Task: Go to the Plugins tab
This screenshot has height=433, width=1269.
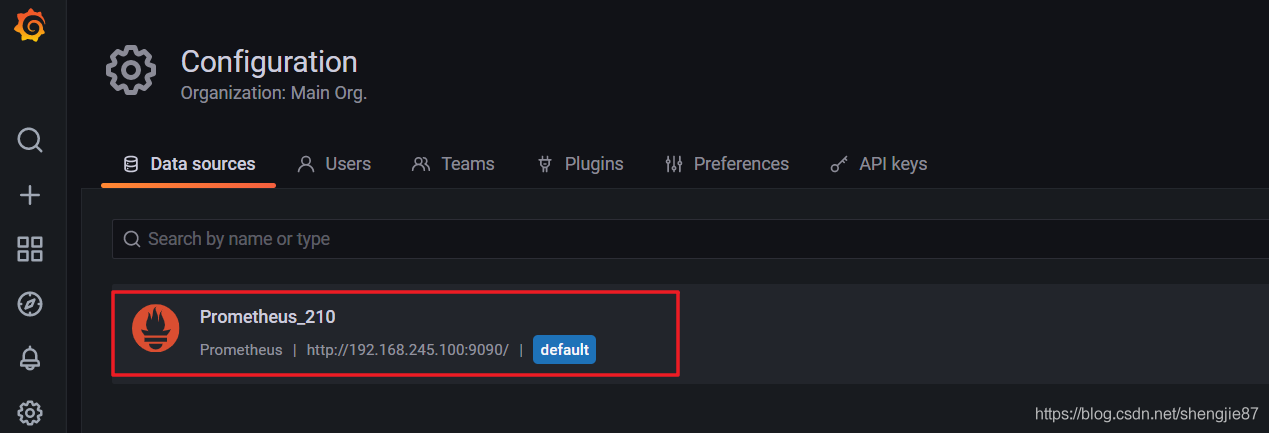Action: pyautogui.click(x=580, y=164)
